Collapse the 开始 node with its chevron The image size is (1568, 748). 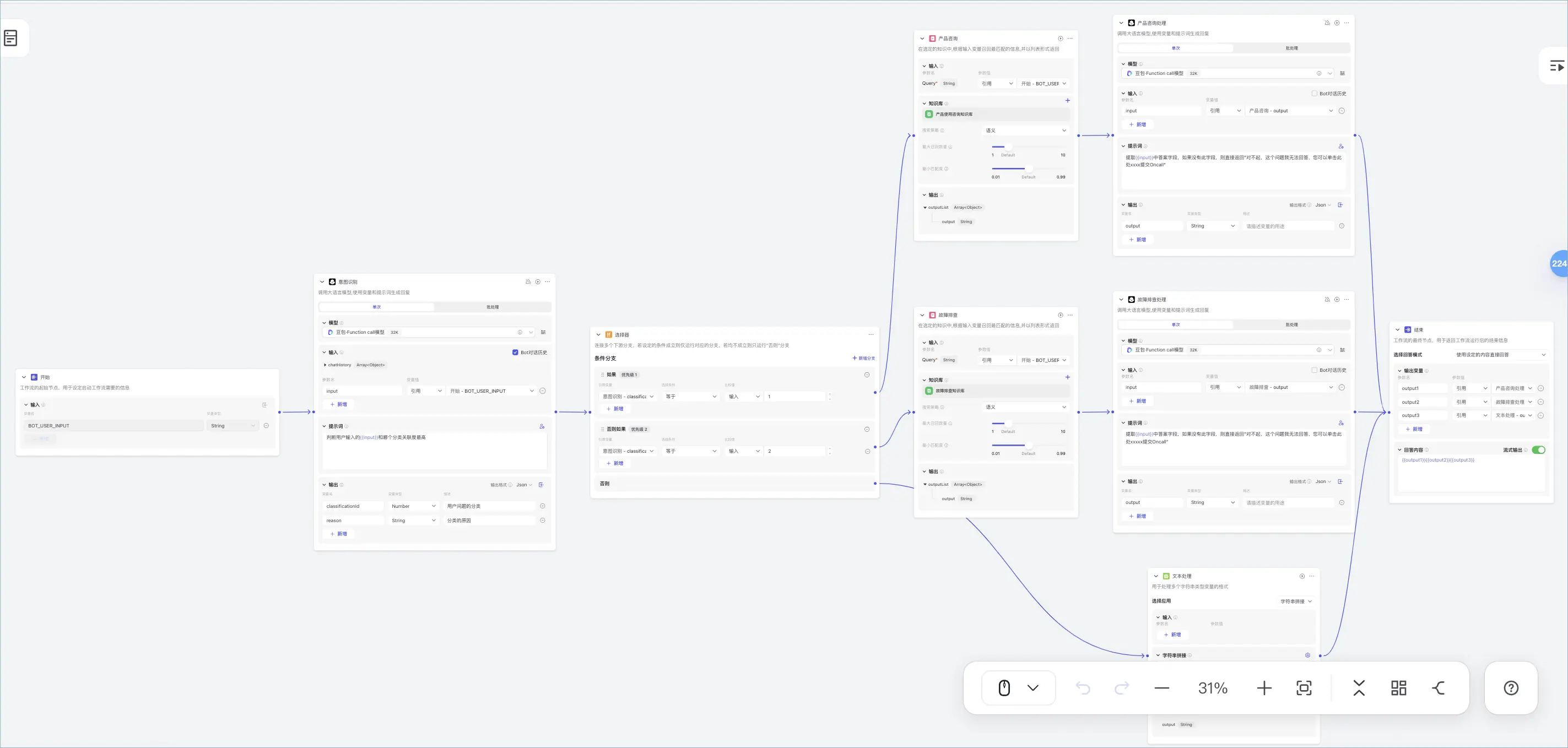click(23, 377)
